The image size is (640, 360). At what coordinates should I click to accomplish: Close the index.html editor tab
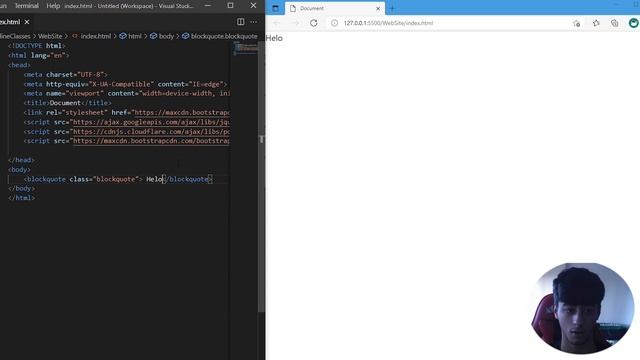pyautogui.click(x=27, y=22)
